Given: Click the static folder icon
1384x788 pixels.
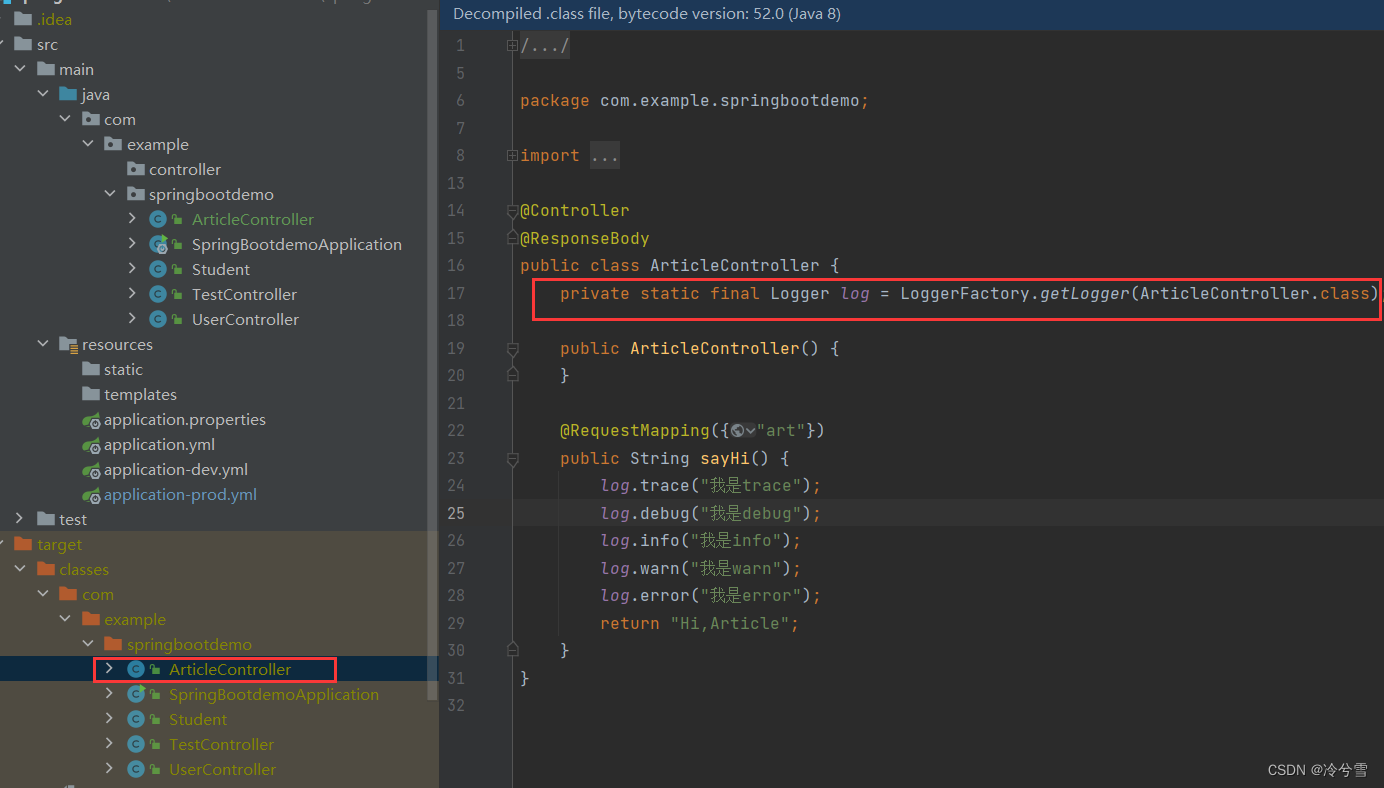Looking at the screenshot, I should click(x=91, y=369).
